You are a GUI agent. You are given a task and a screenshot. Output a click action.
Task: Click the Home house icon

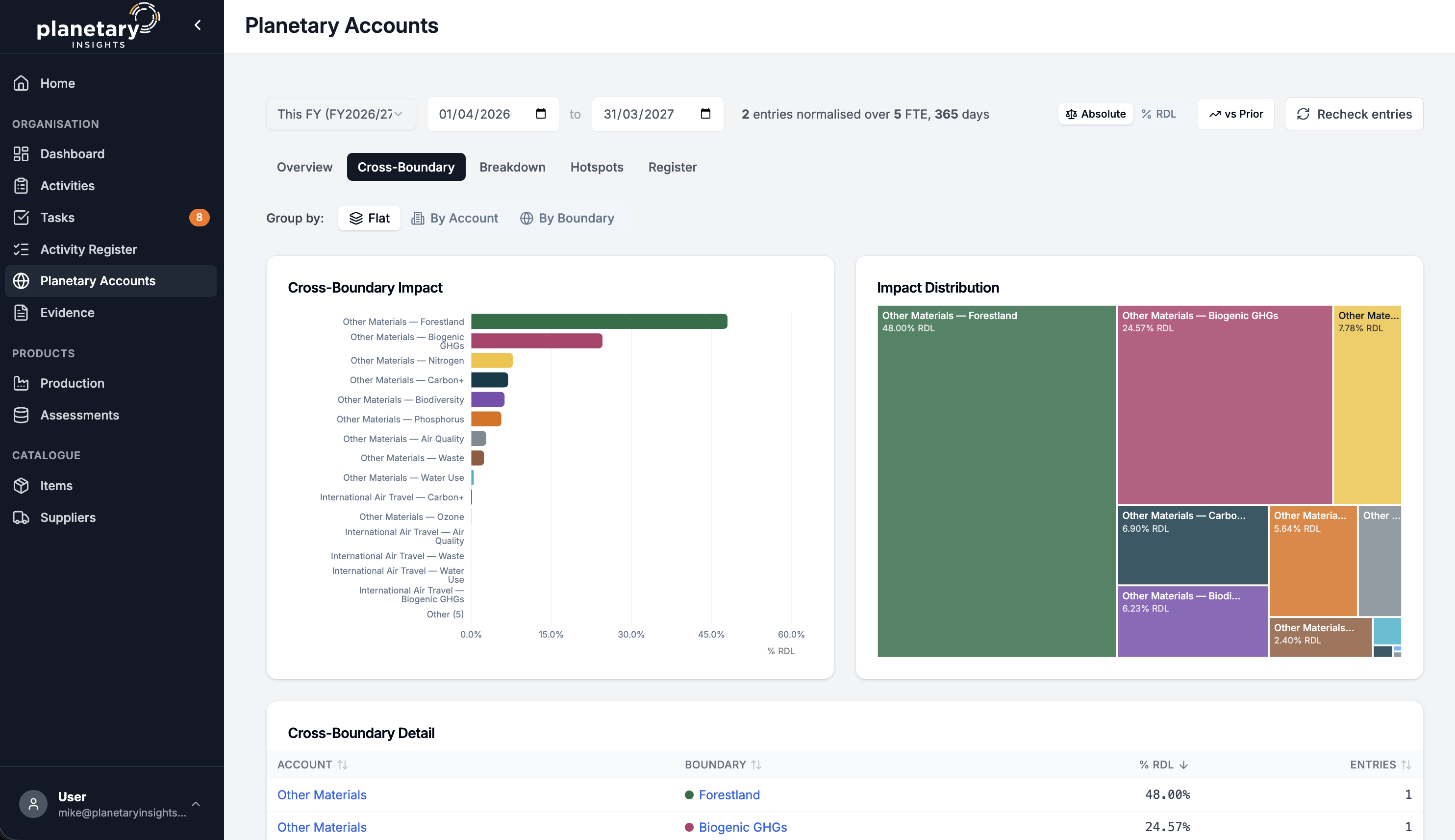click(22, 83)
